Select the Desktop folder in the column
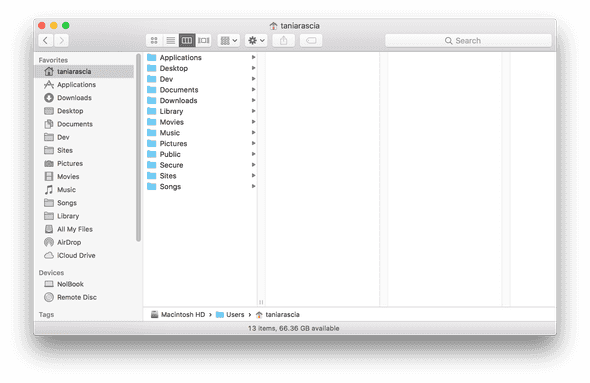This screenshot has width=590, height=383. [201, 68]
